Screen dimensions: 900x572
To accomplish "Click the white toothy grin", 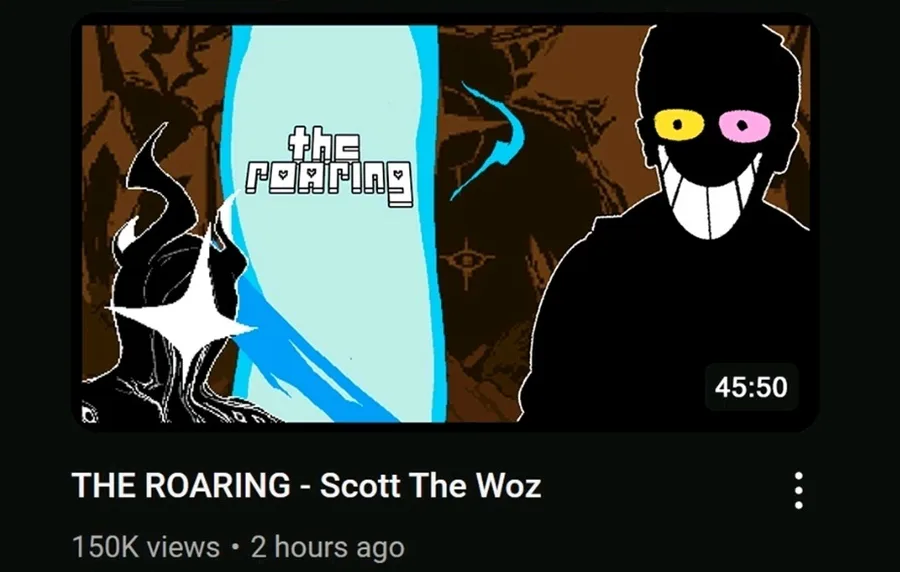I will 710,198.
